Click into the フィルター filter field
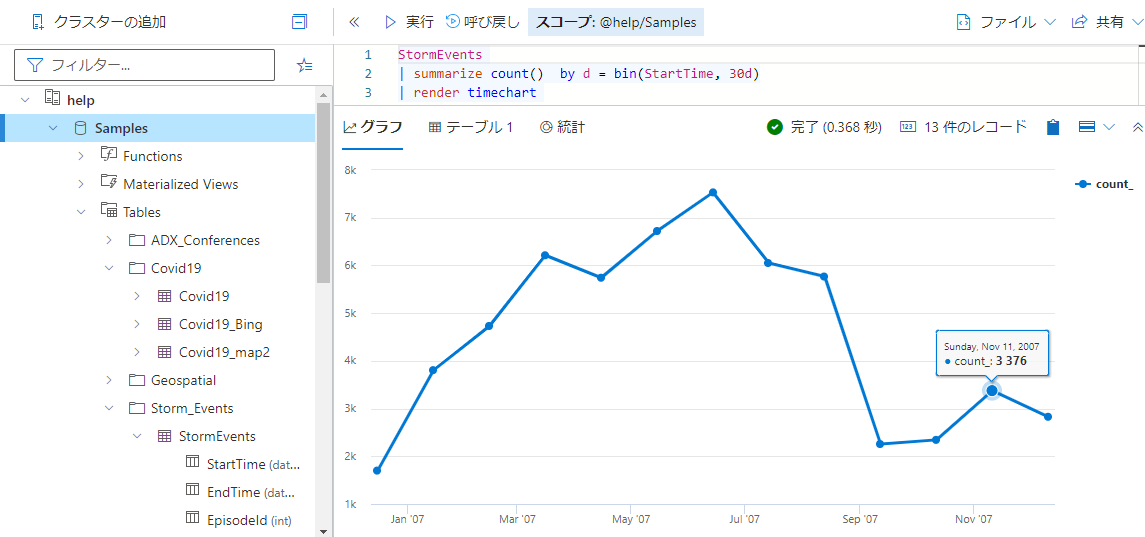This screenshot has width=1145, height=537. 145,65
